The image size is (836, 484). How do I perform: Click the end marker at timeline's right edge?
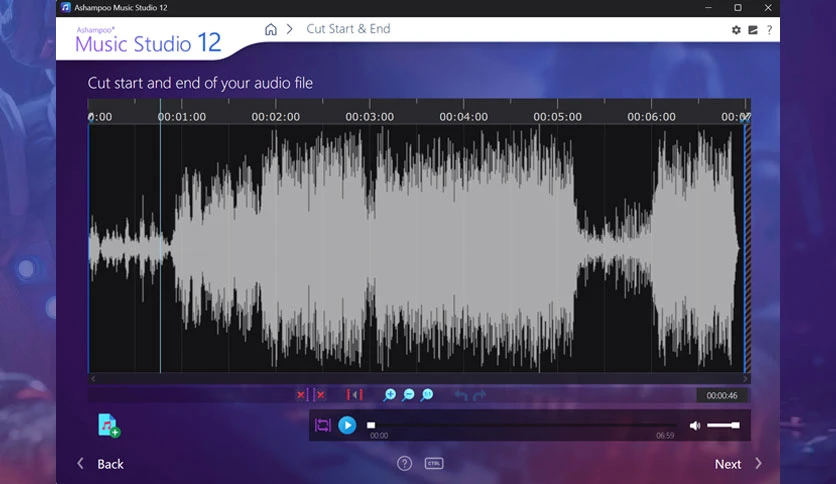[x=746, y=118]
